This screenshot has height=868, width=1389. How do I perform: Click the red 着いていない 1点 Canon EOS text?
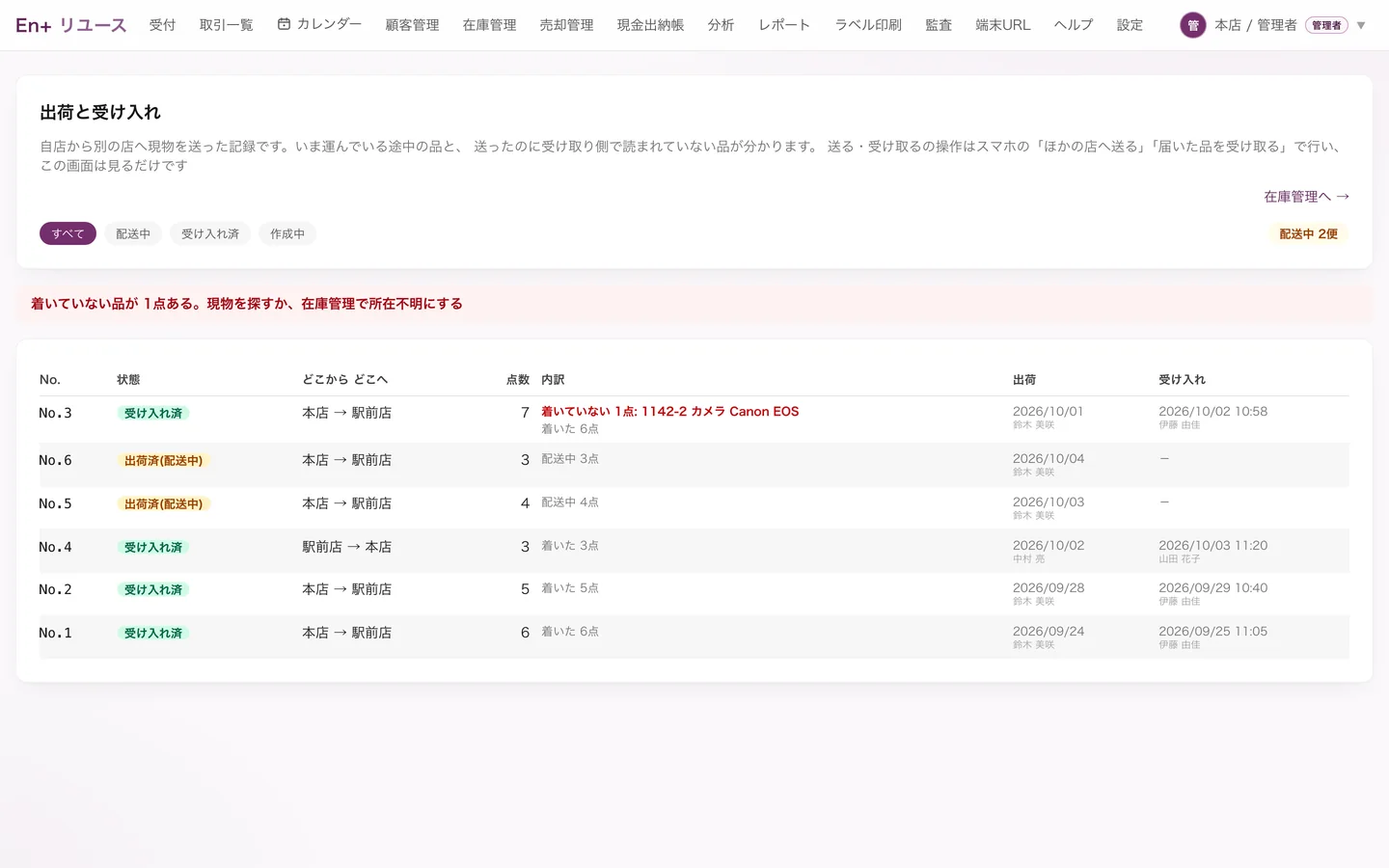pos(669,411)
